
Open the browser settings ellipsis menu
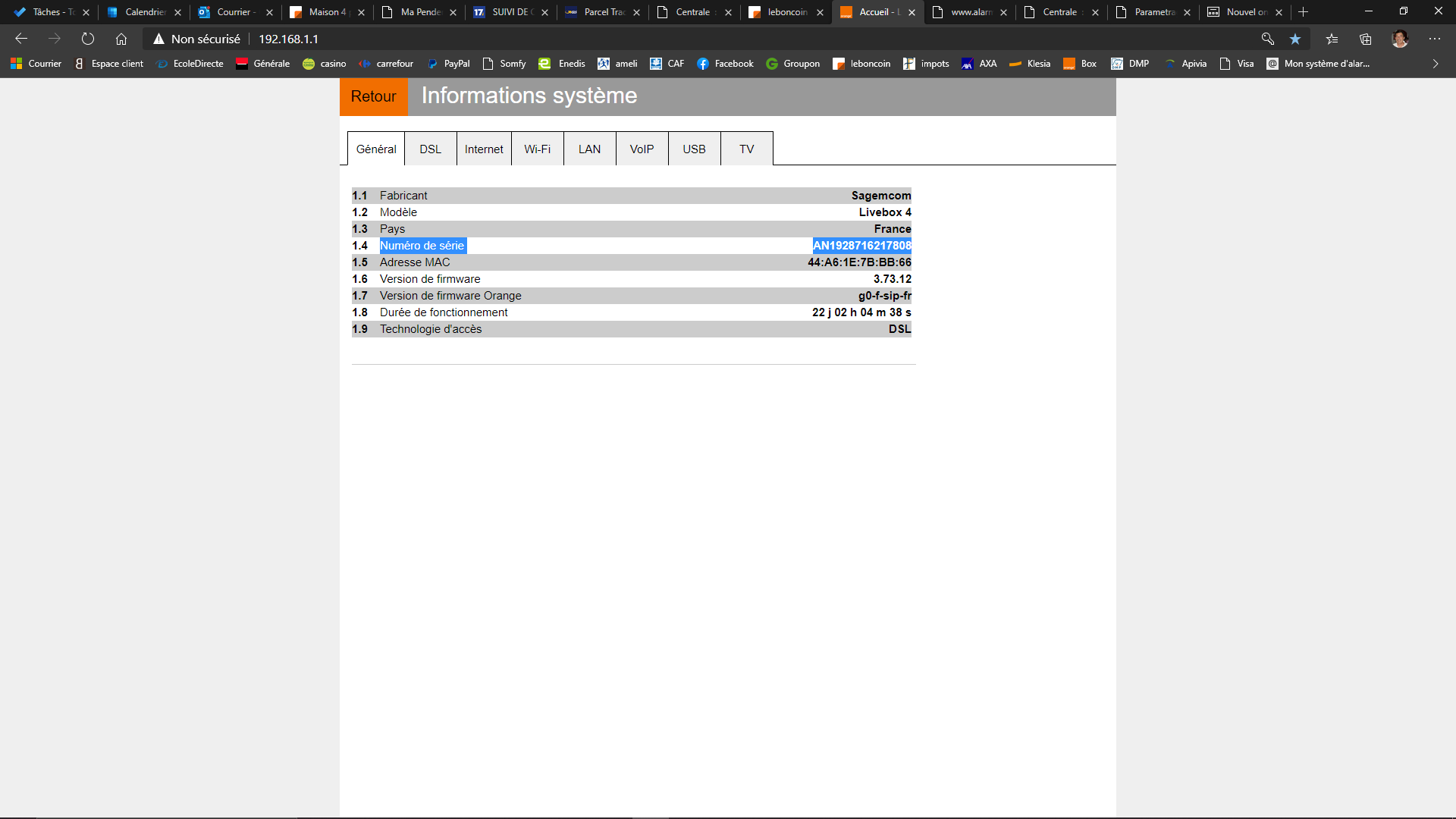click(x=1435, y=39)
